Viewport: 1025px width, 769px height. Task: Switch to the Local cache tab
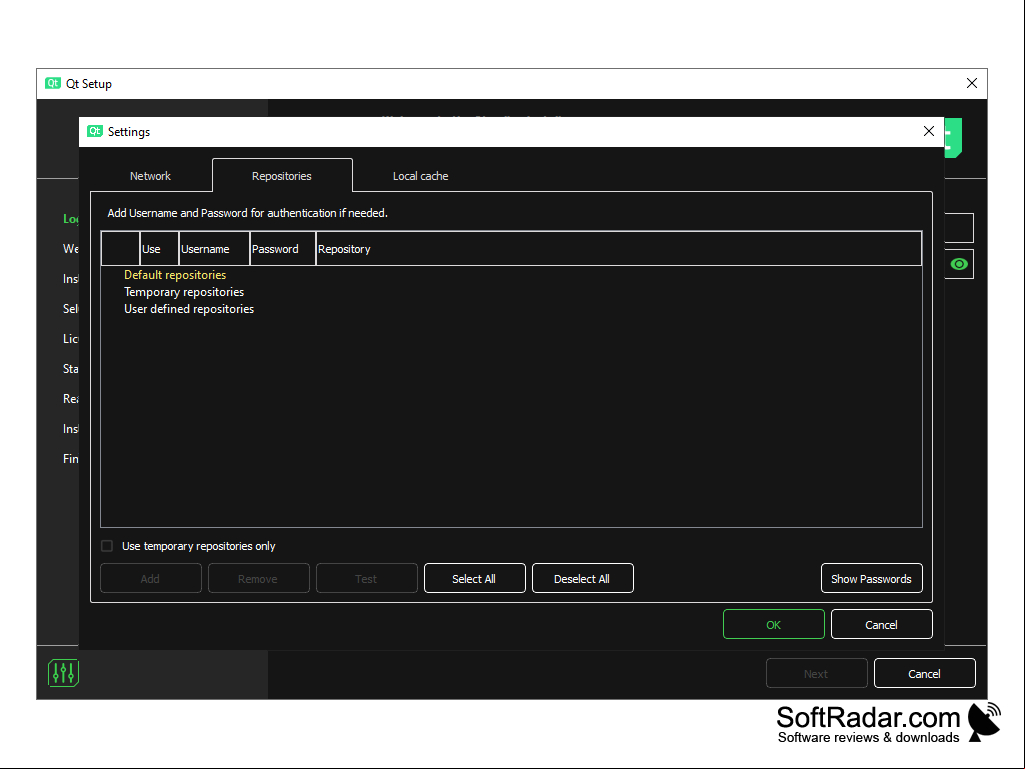click(420, 176)
